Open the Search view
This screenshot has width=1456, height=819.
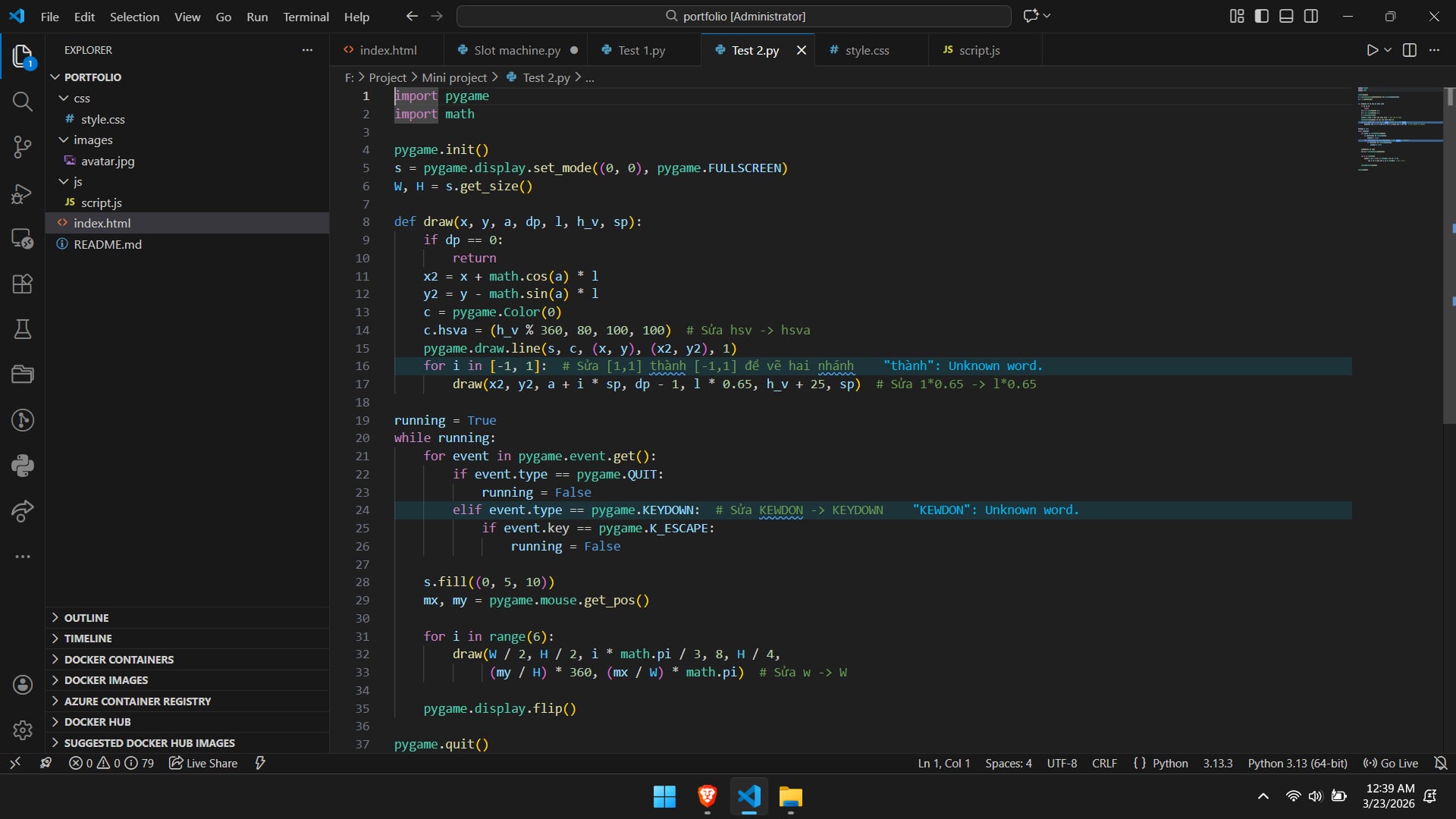click(x=23, y=101)
